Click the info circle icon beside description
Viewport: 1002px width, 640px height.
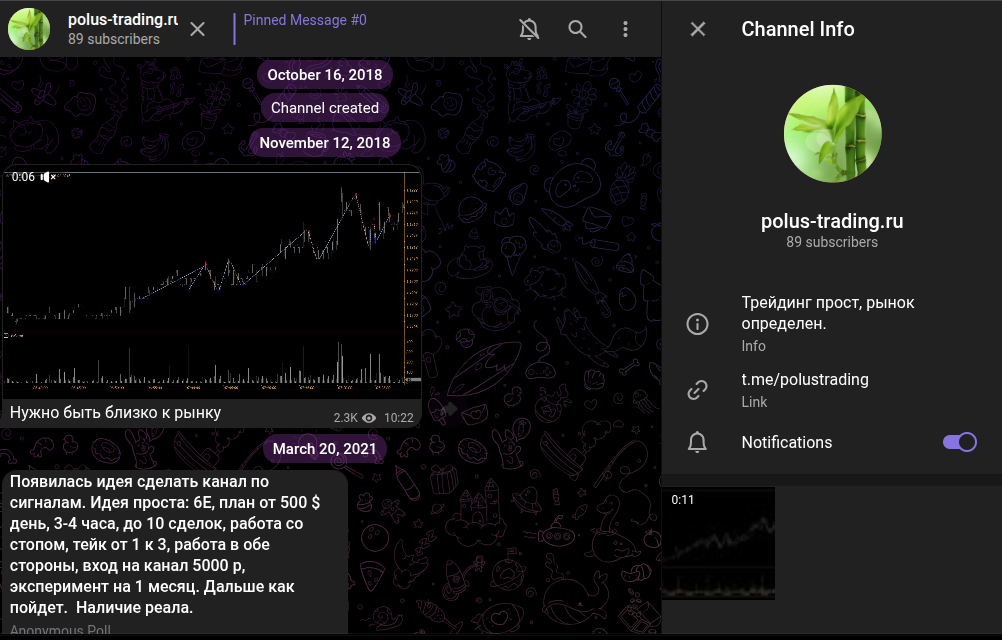697,324
